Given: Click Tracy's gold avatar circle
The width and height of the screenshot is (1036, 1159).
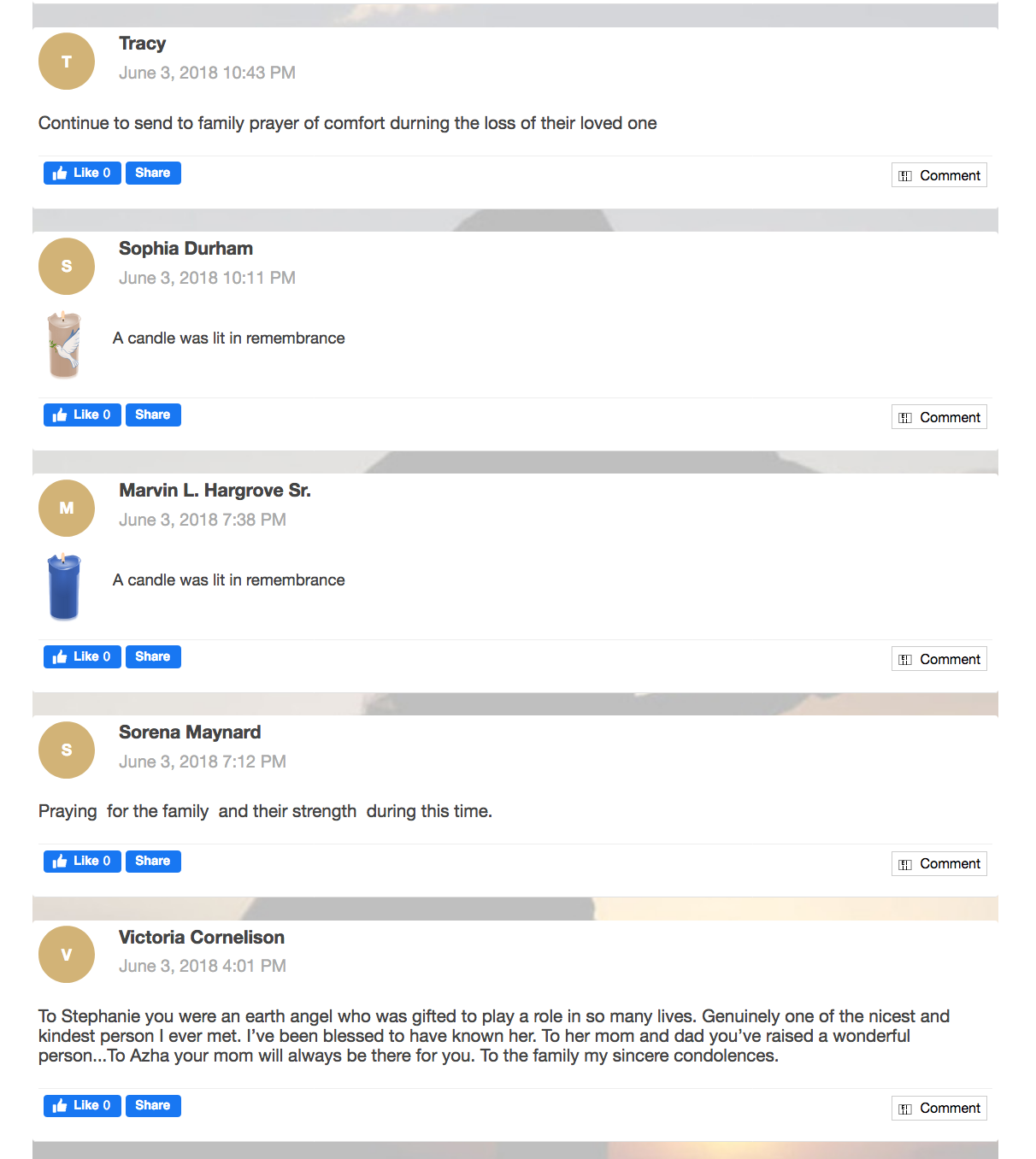Looking at the screenshot, I should coord(67,62).
